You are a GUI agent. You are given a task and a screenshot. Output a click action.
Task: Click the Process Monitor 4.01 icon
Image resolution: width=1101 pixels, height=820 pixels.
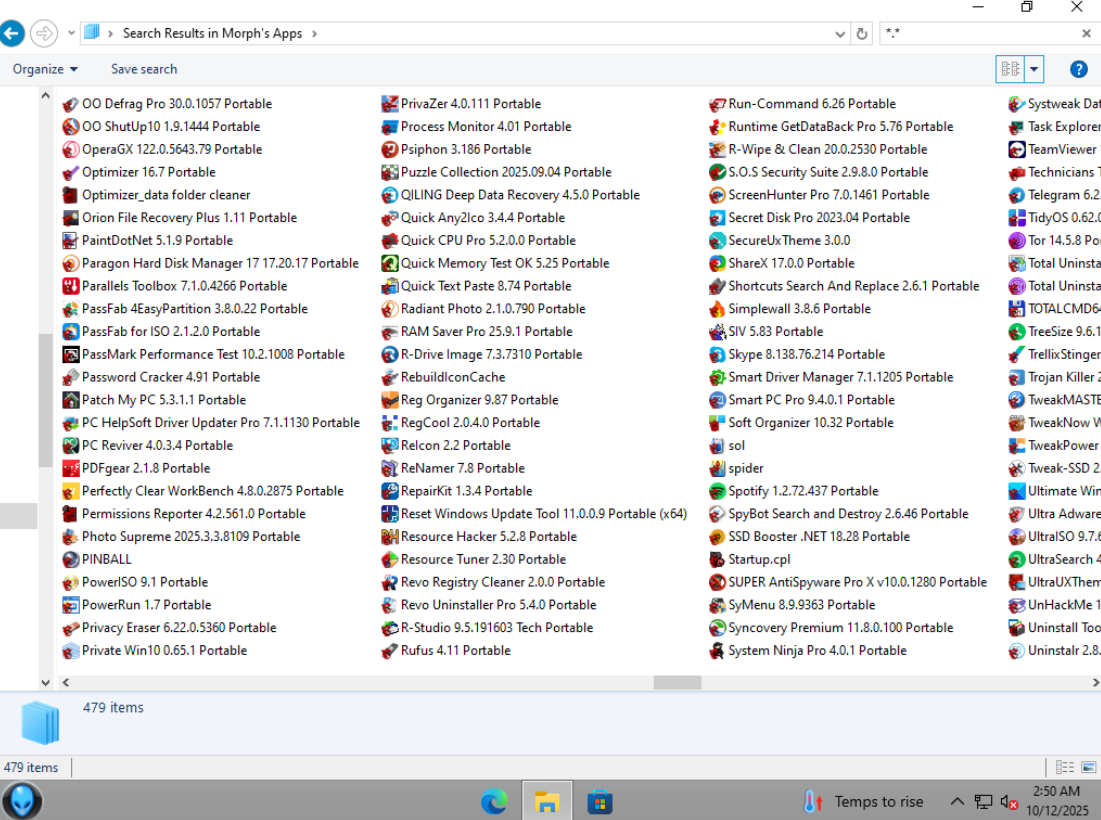click(390, 127)
